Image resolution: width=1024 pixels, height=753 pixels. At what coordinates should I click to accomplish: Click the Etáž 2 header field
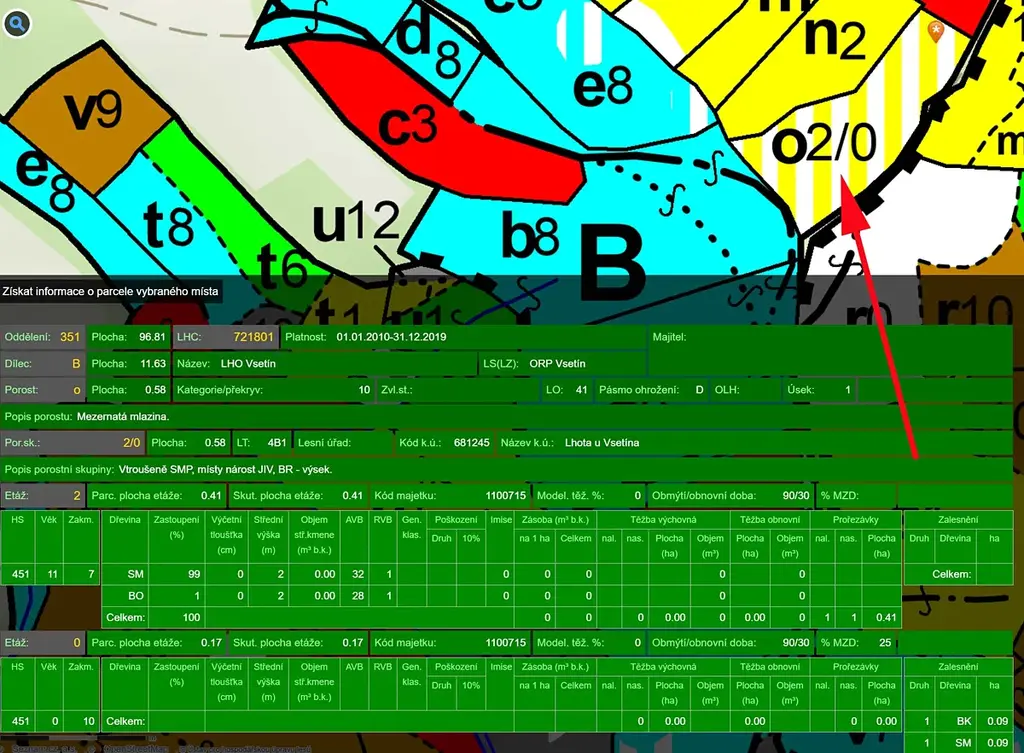pos(43,494)
